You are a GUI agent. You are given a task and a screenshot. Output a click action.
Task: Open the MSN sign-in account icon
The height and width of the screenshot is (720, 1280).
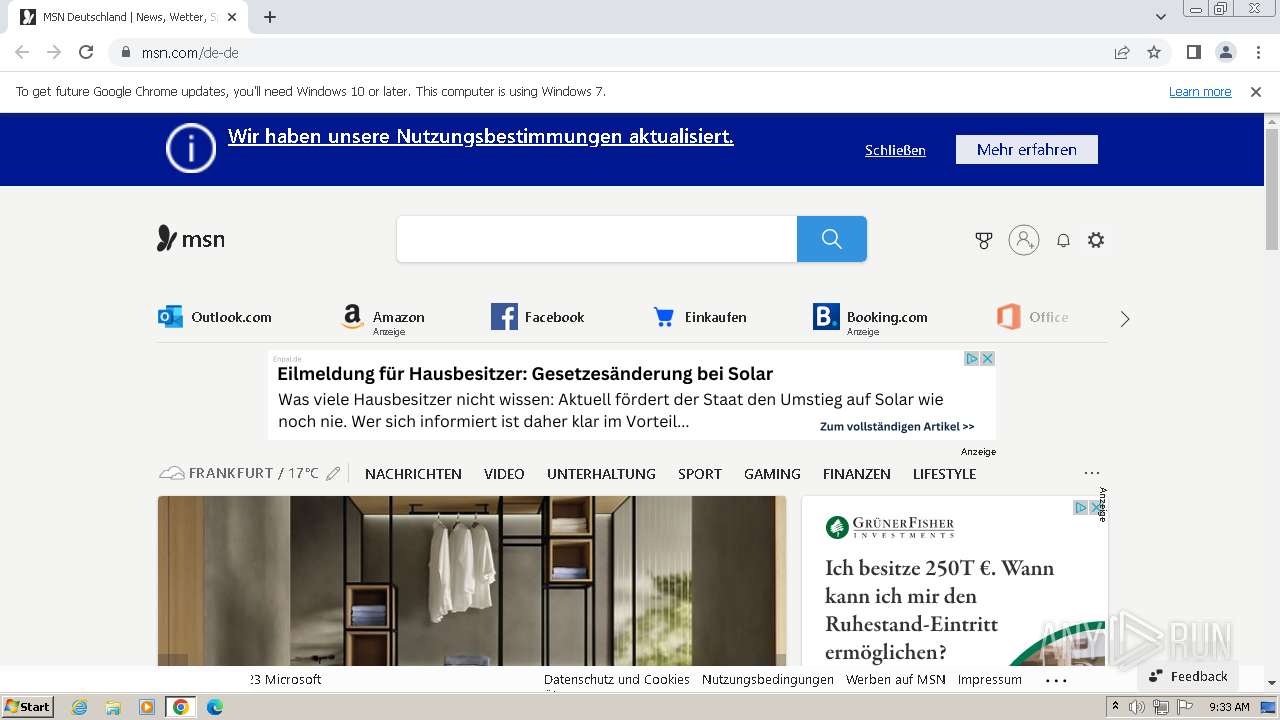[x=1024, y=240]
